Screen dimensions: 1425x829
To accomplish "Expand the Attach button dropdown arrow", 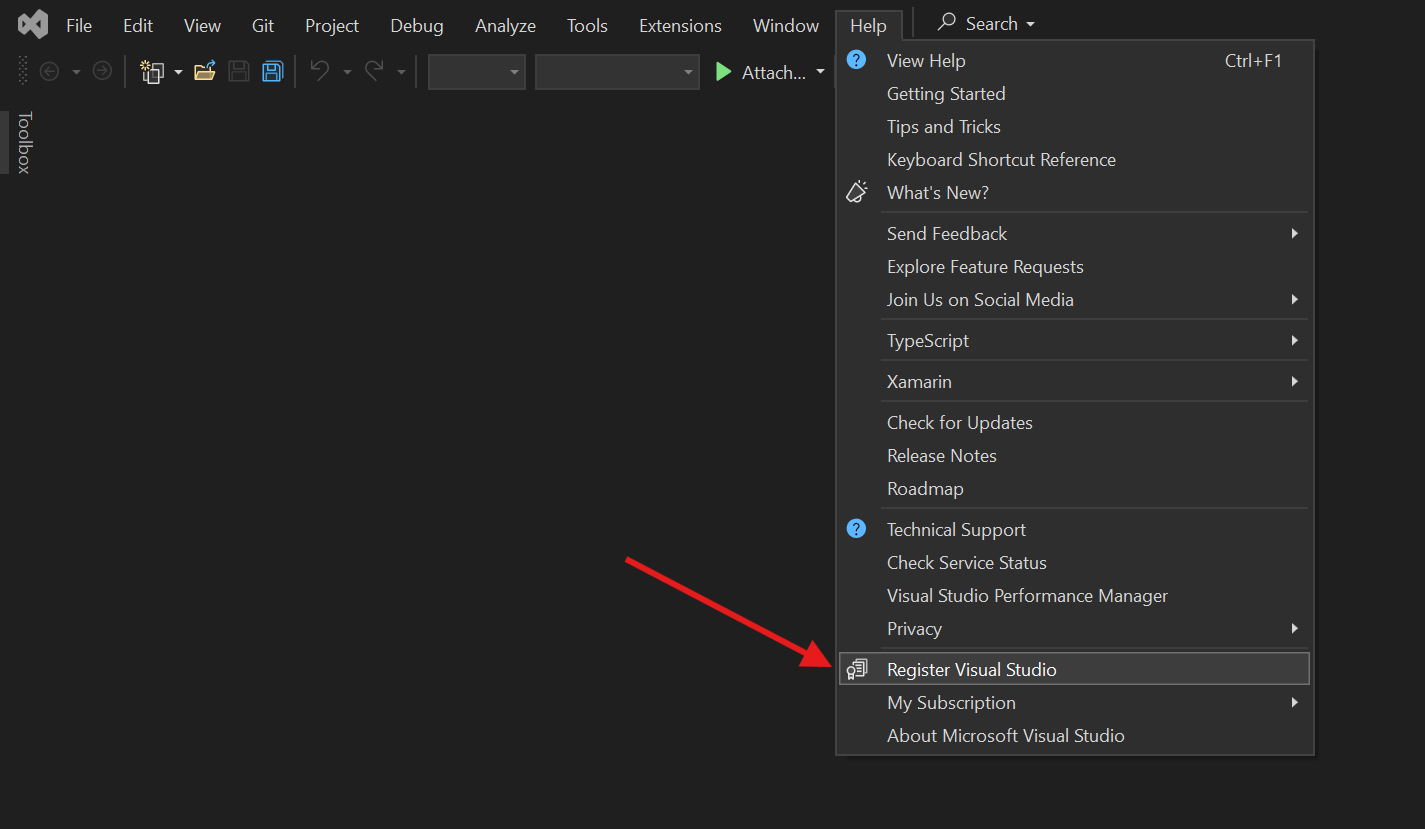I will point(820,71).
